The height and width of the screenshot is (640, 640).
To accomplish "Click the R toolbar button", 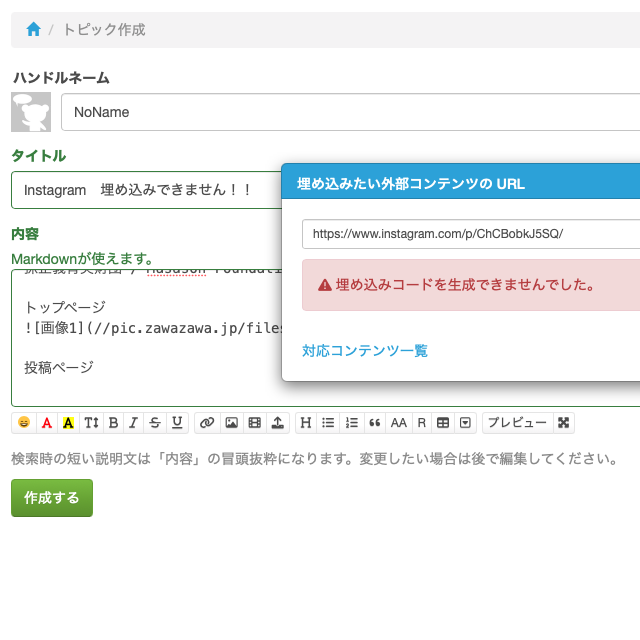I will coord(422,422).
